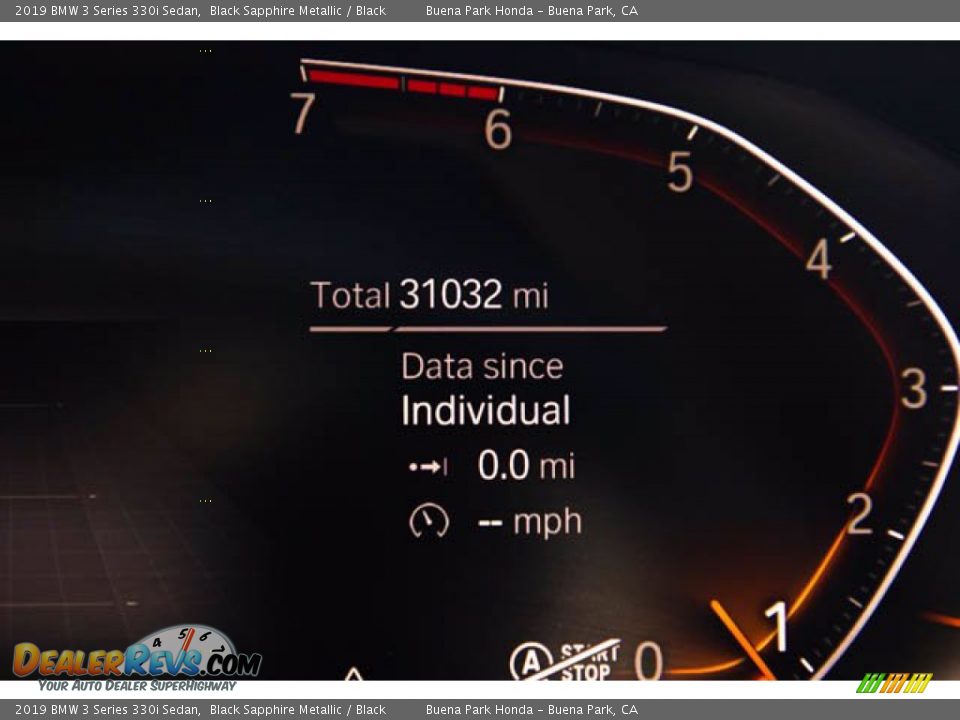The width and height of the screenshot is (960, 720).
Task: Select the 'Individual' trip data text
Action: coord(486,411)
